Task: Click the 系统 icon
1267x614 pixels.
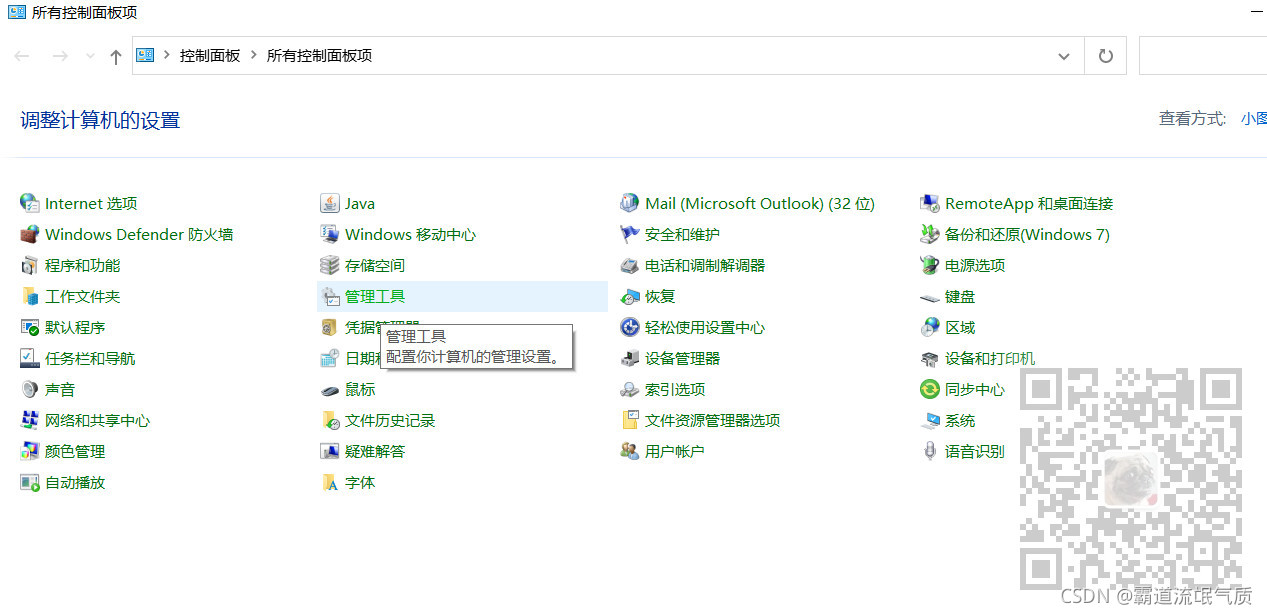Action: (929, 420)
